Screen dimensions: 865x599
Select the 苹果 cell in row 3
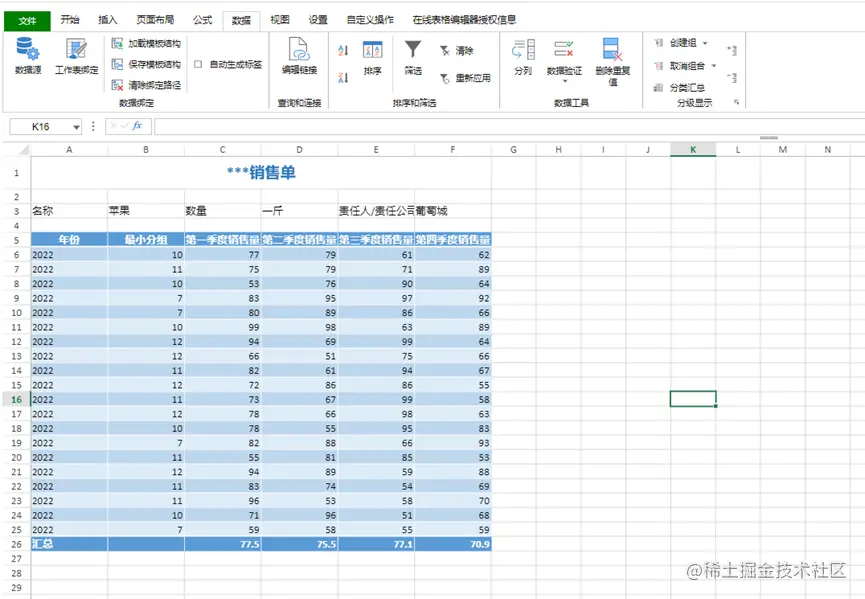(146, 211)
